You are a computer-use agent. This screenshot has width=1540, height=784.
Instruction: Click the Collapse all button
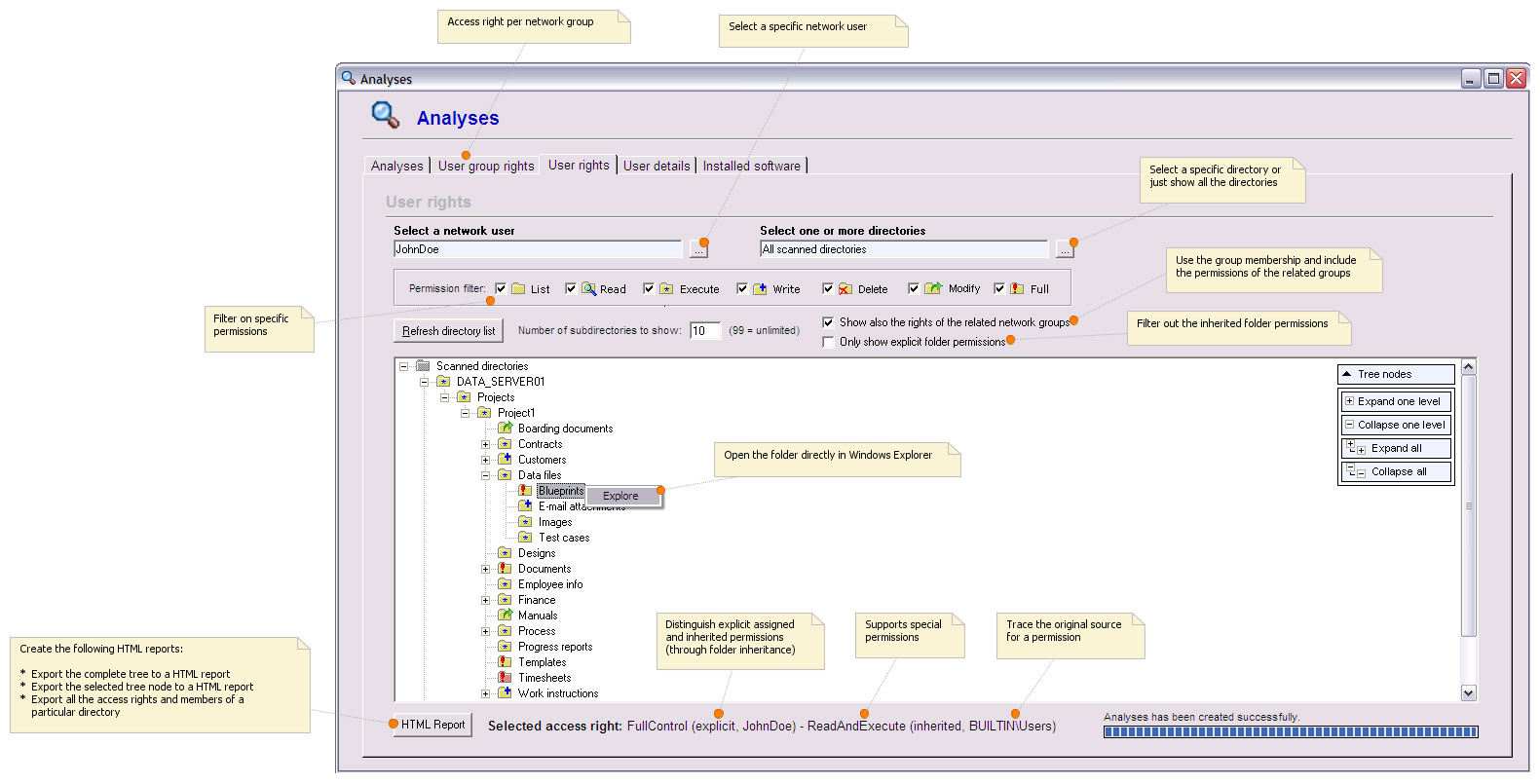point(1397,471)
